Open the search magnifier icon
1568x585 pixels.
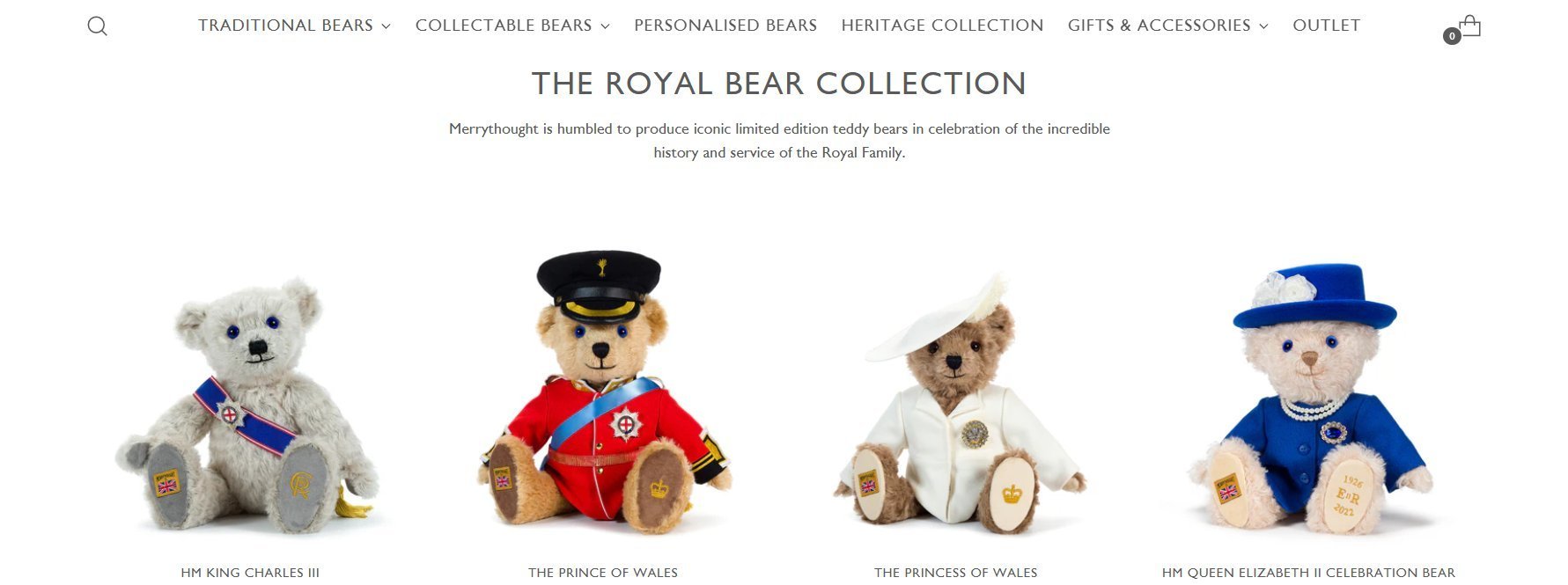pyautogui.click(x=98, y=26)
